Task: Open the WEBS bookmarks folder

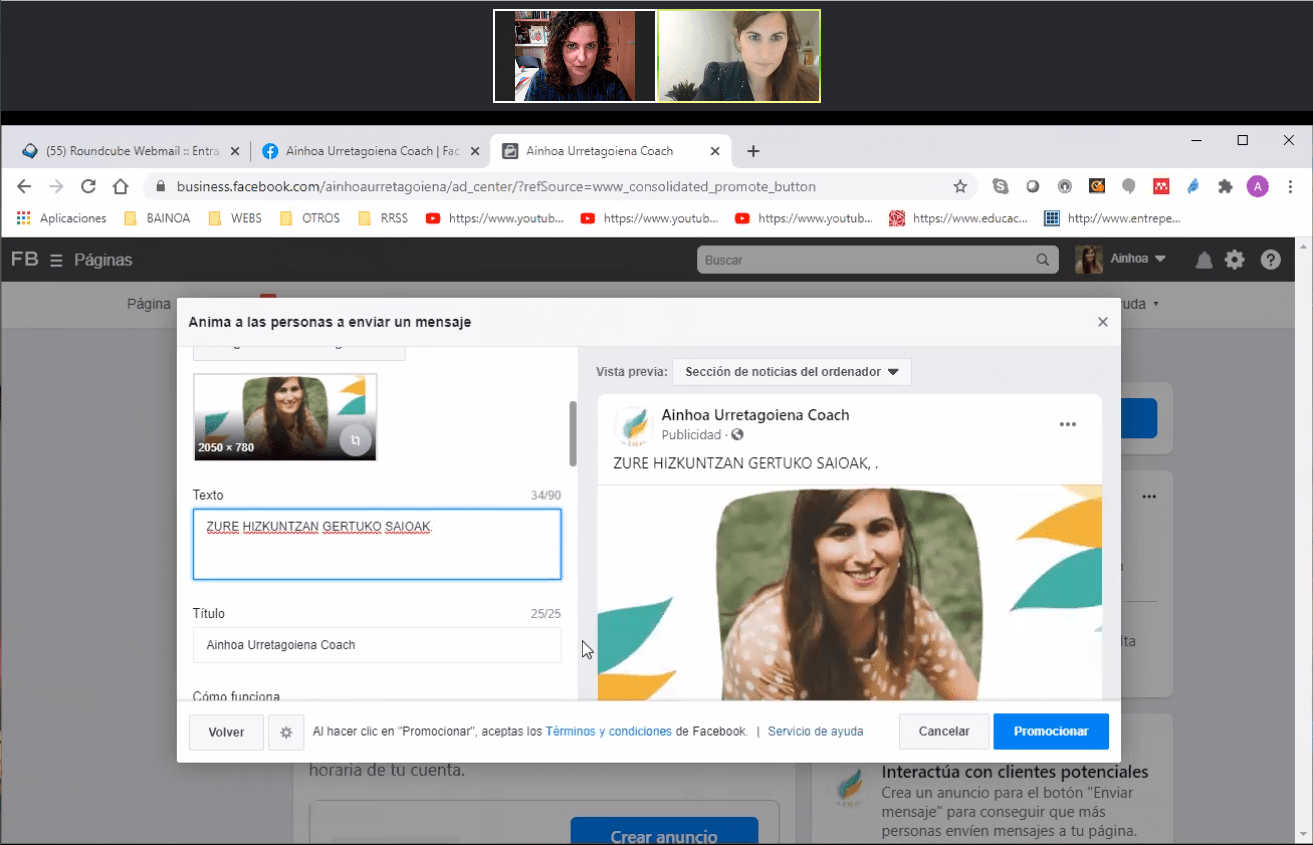Action: (235, 218)
